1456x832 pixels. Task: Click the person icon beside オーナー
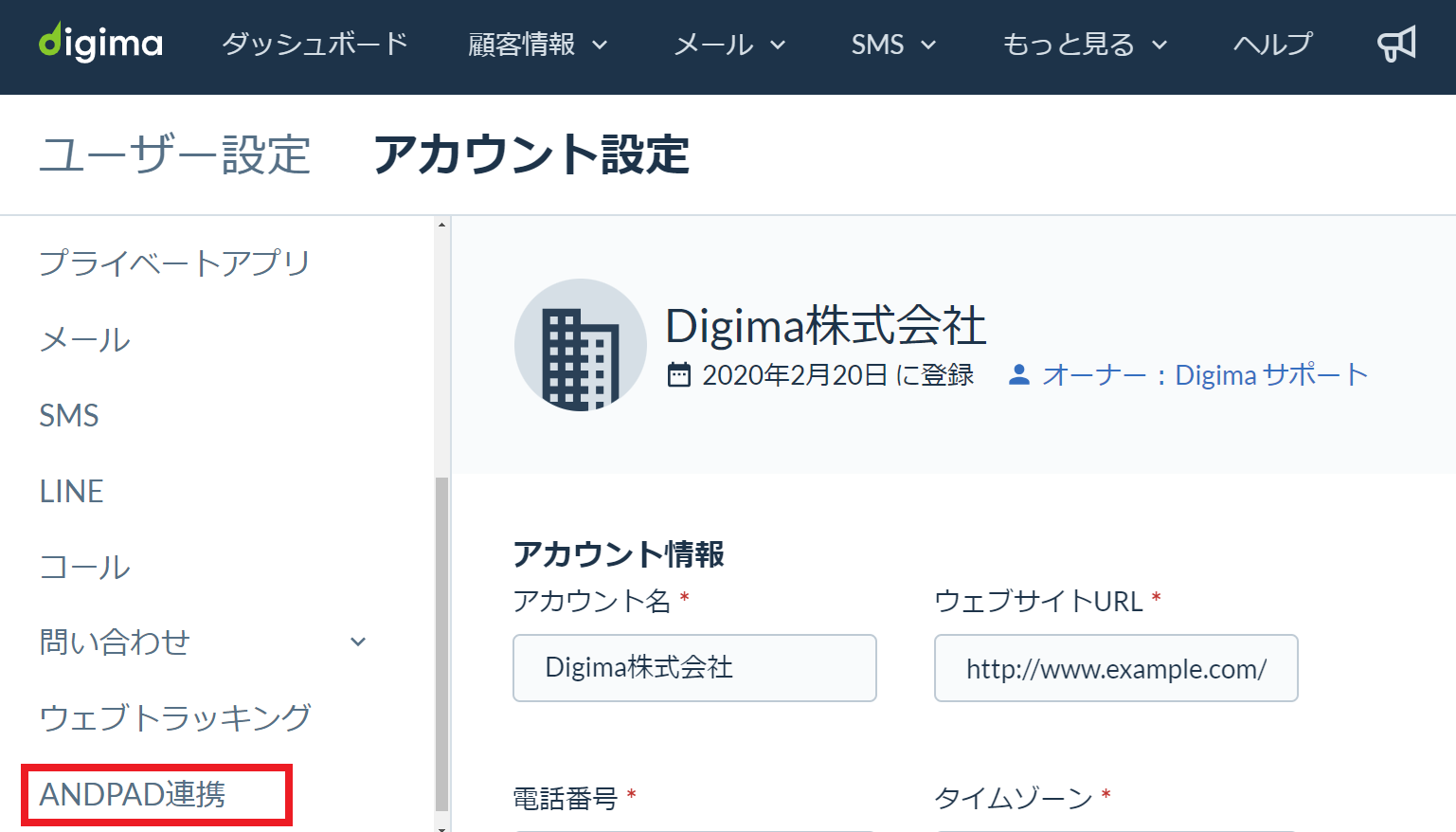[x=1019, y=375]
